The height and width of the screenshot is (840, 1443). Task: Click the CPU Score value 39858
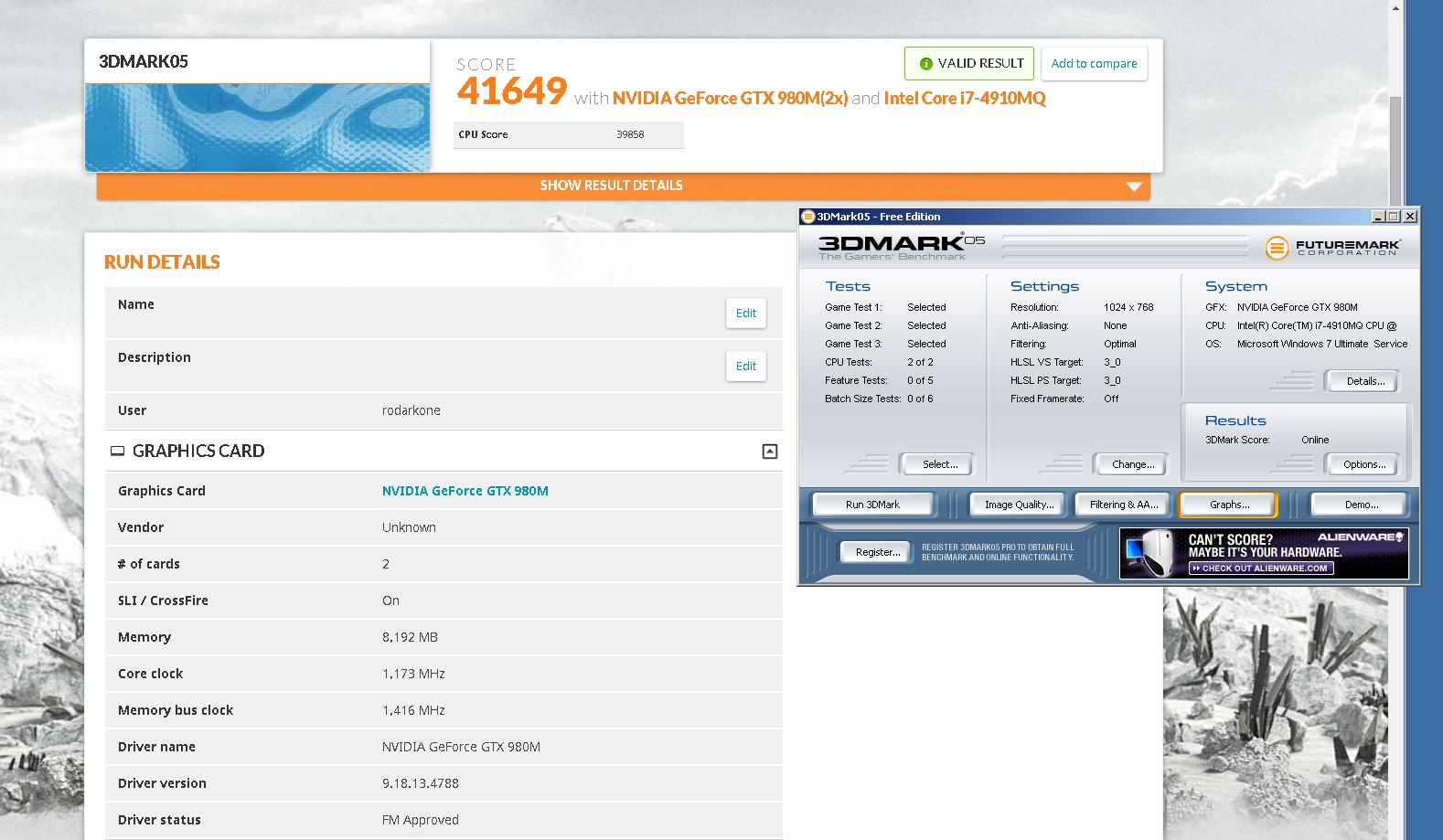click(630, 134)
